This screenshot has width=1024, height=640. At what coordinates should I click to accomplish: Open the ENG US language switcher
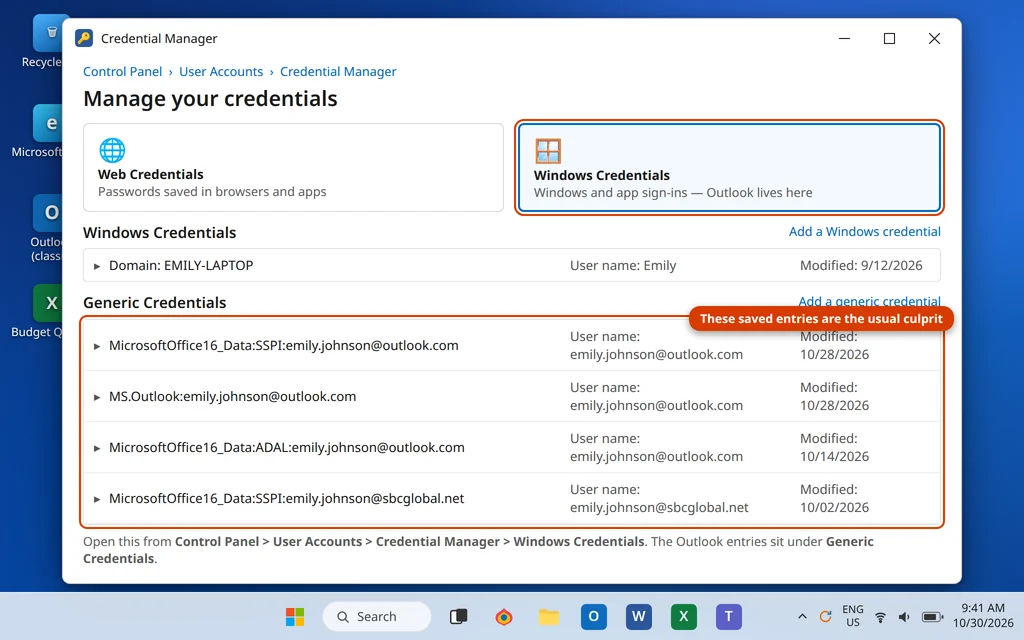pos(852,616)
